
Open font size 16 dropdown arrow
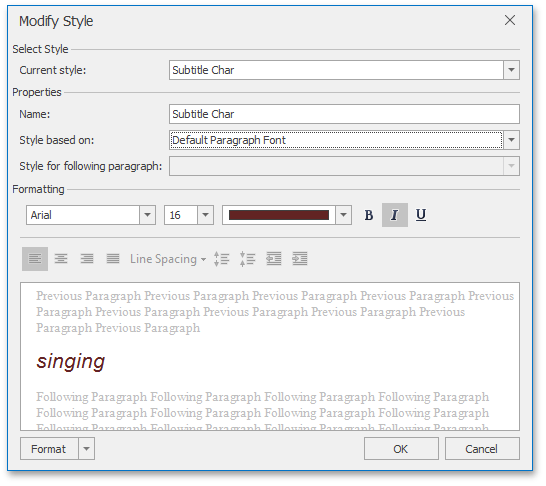[x=205, y=215]
